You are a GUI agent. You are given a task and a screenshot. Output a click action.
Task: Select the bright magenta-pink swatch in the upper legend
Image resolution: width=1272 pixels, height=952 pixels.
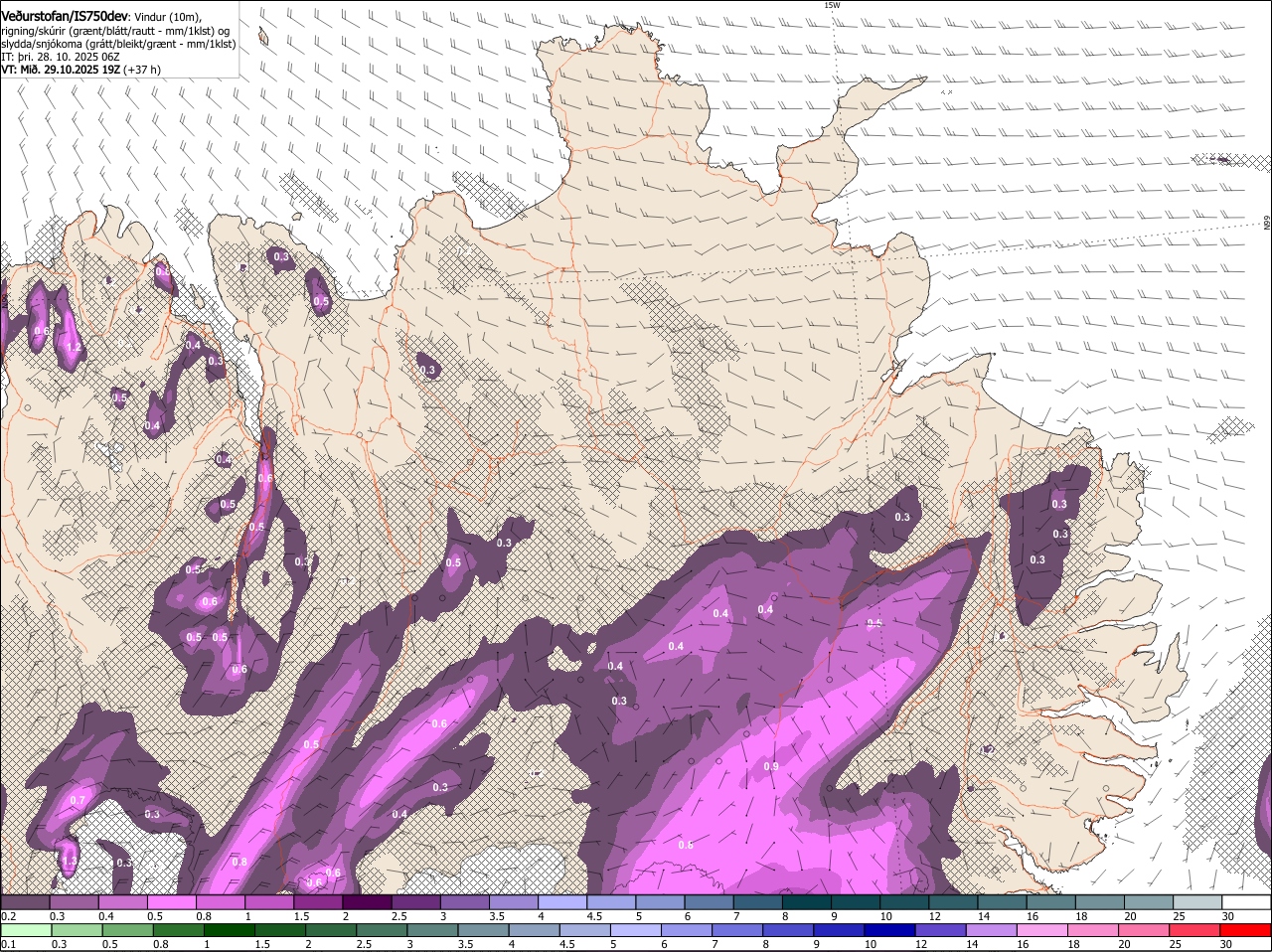tap(171, 902)
